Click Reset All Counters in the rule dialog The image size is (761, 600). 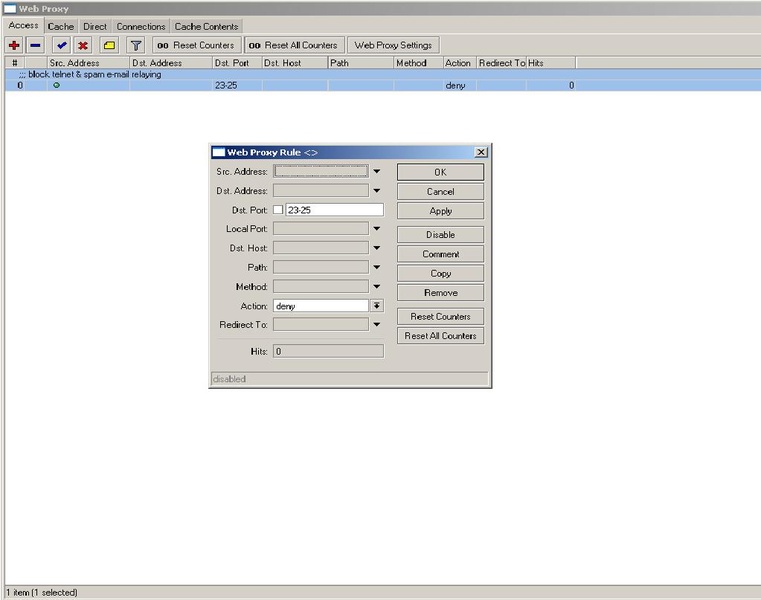(440, 336)
